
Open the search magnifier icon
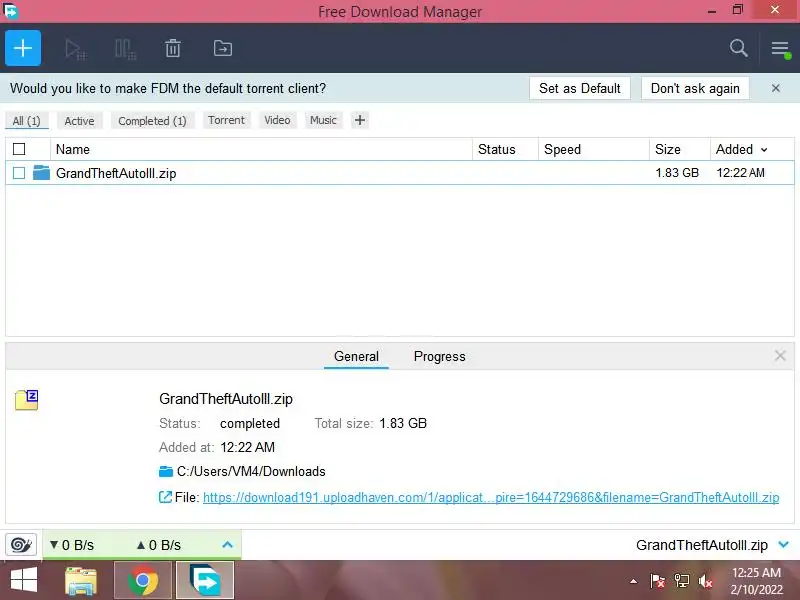point(738,48)
